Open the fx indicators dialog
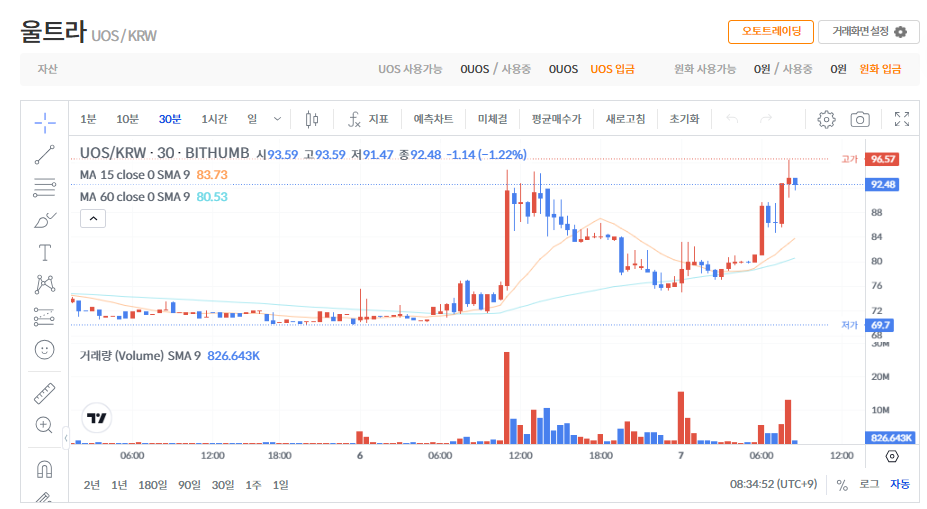Viewport: 927px width, 509px height. pyautogui.click(x=368, y=119)
